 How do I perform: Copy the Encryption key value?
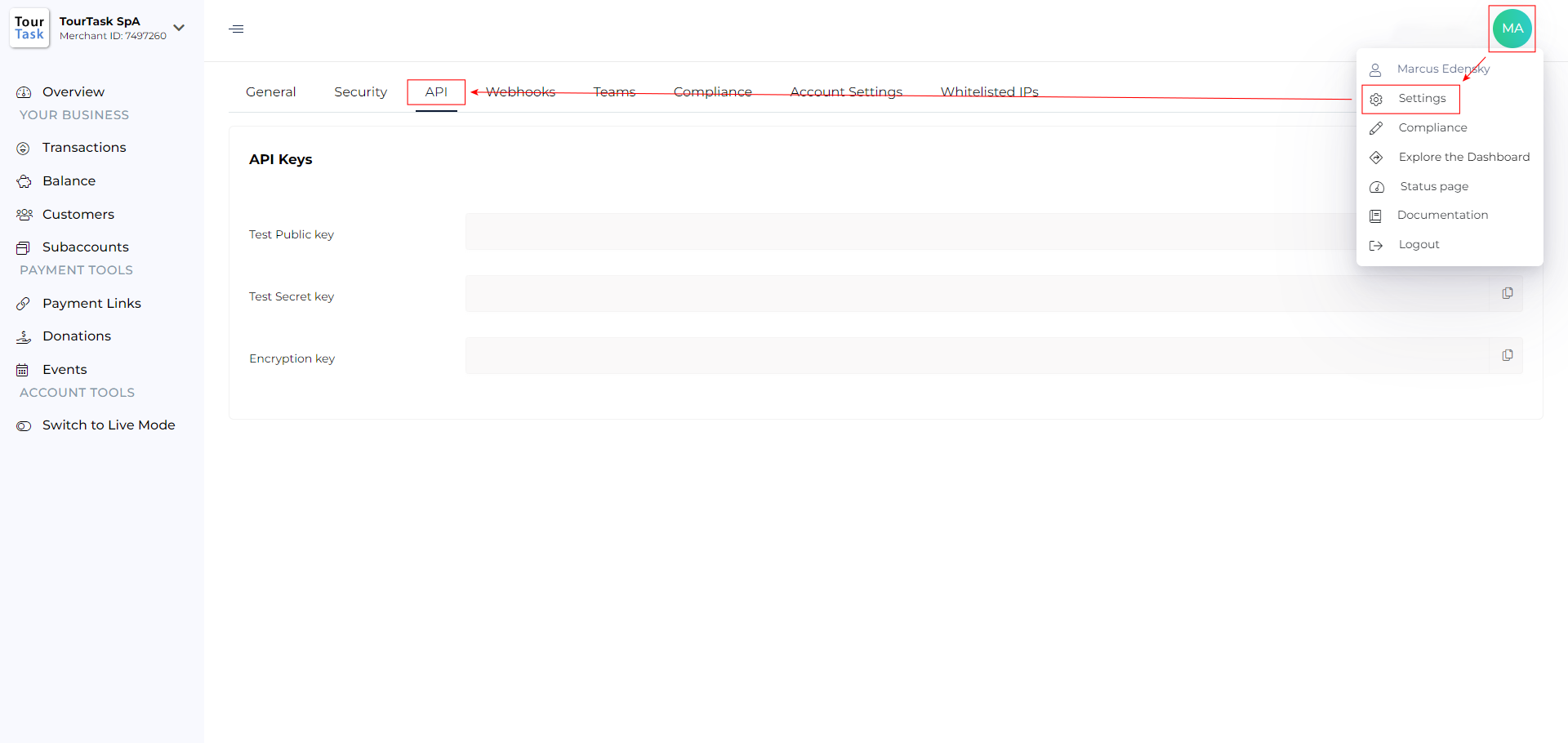click(x=1507, y=355)
